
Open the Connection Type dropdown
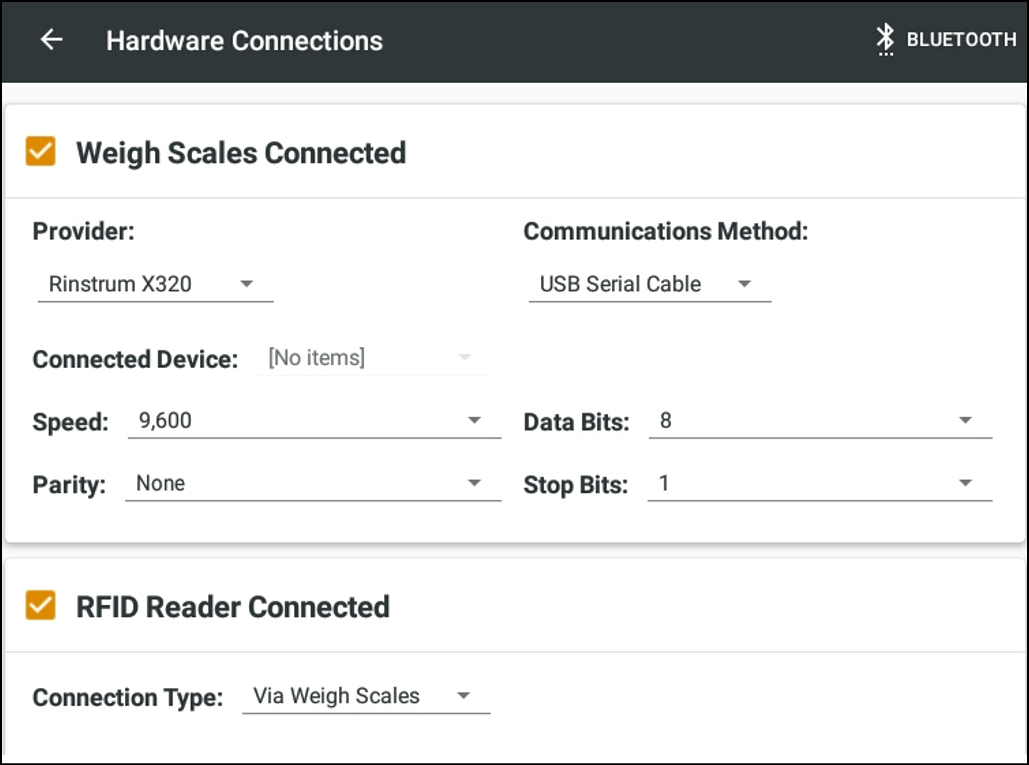(465, 695)
